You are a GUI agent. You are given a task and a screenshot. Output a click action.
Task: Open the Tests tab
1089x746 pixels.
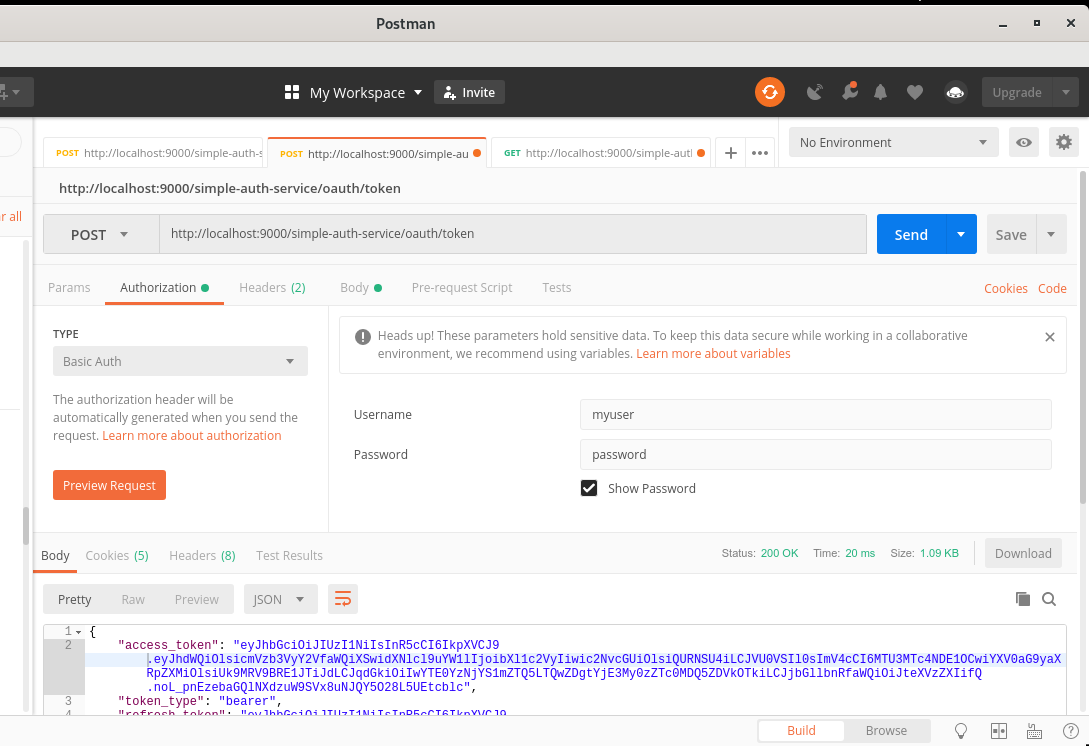coord(556,288)
